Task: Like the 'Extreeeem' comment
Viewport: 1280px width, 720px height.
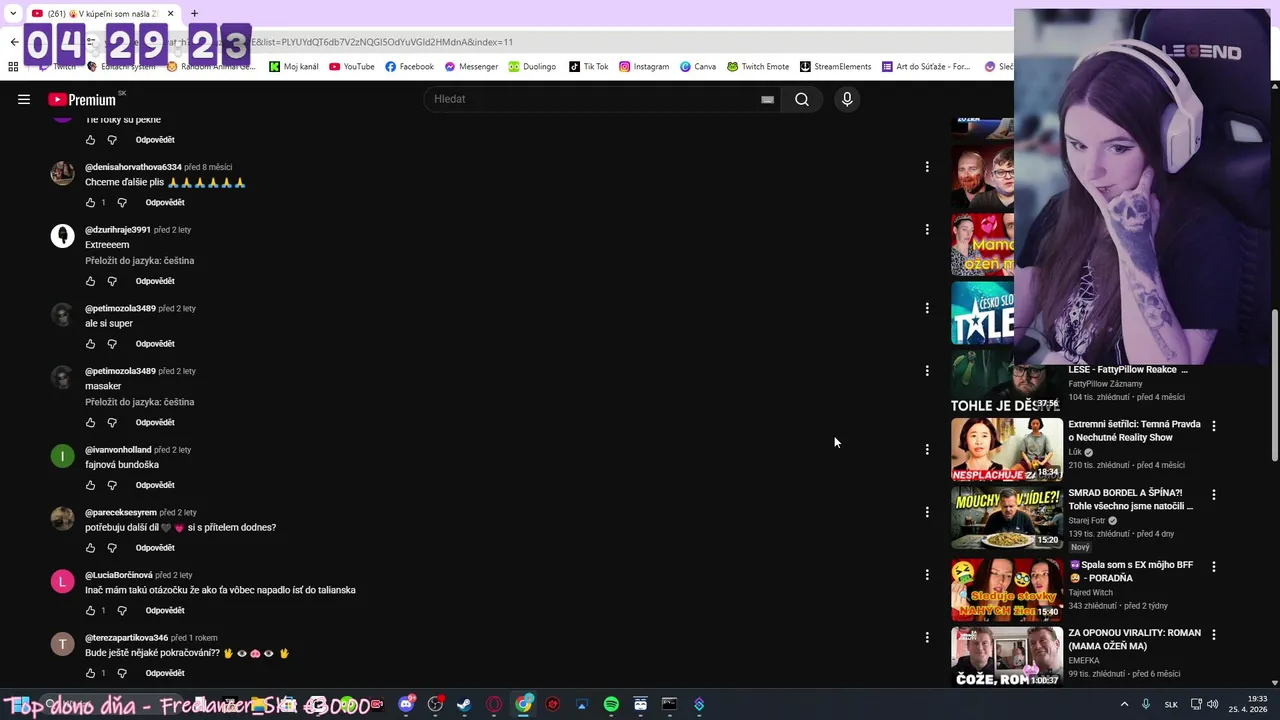Action: (x=90, y=281)
